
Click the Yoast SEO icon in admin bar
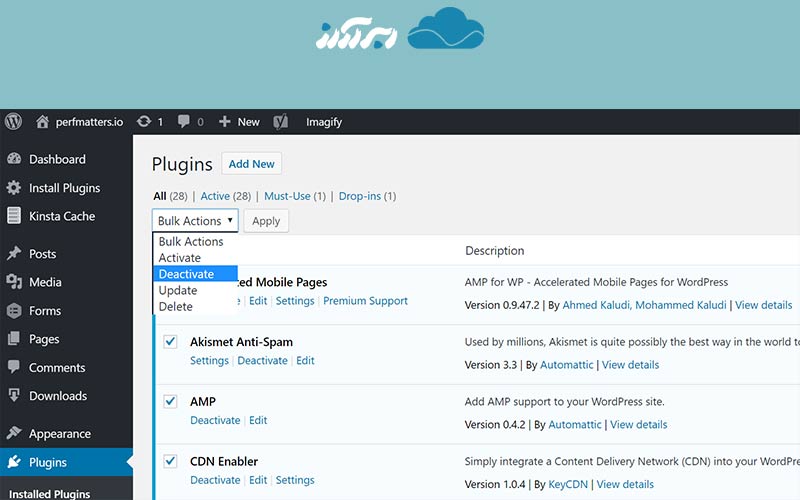coord(281,122)
